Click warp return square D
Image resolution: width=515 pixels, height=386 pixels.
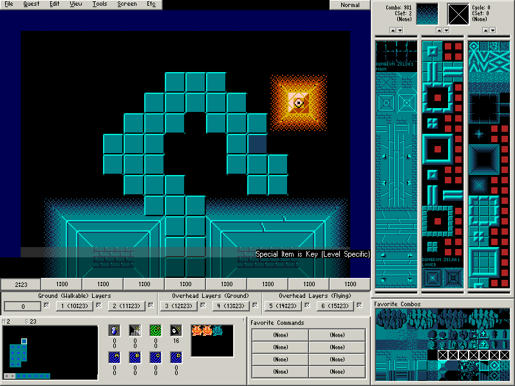coord(176,357)
